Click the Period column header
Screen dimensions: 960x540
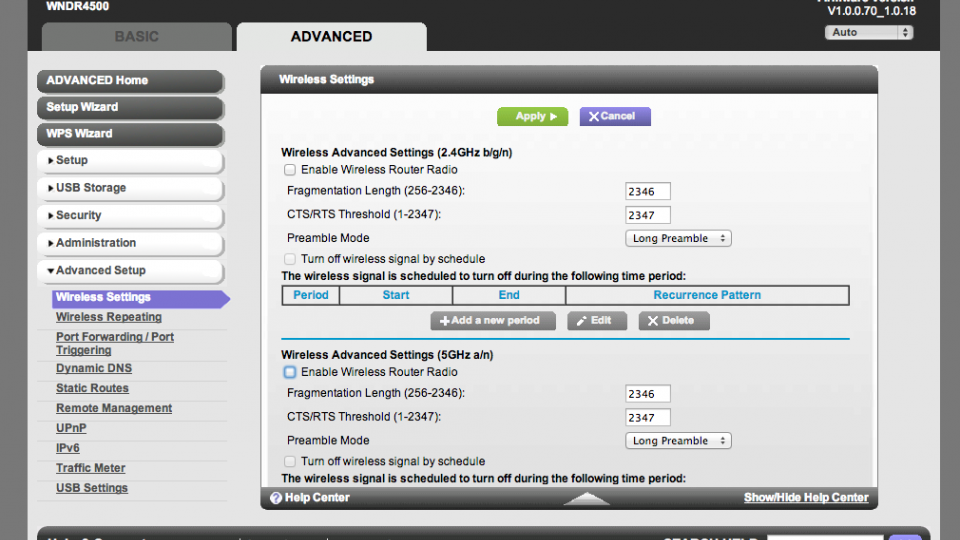(311, 295)
